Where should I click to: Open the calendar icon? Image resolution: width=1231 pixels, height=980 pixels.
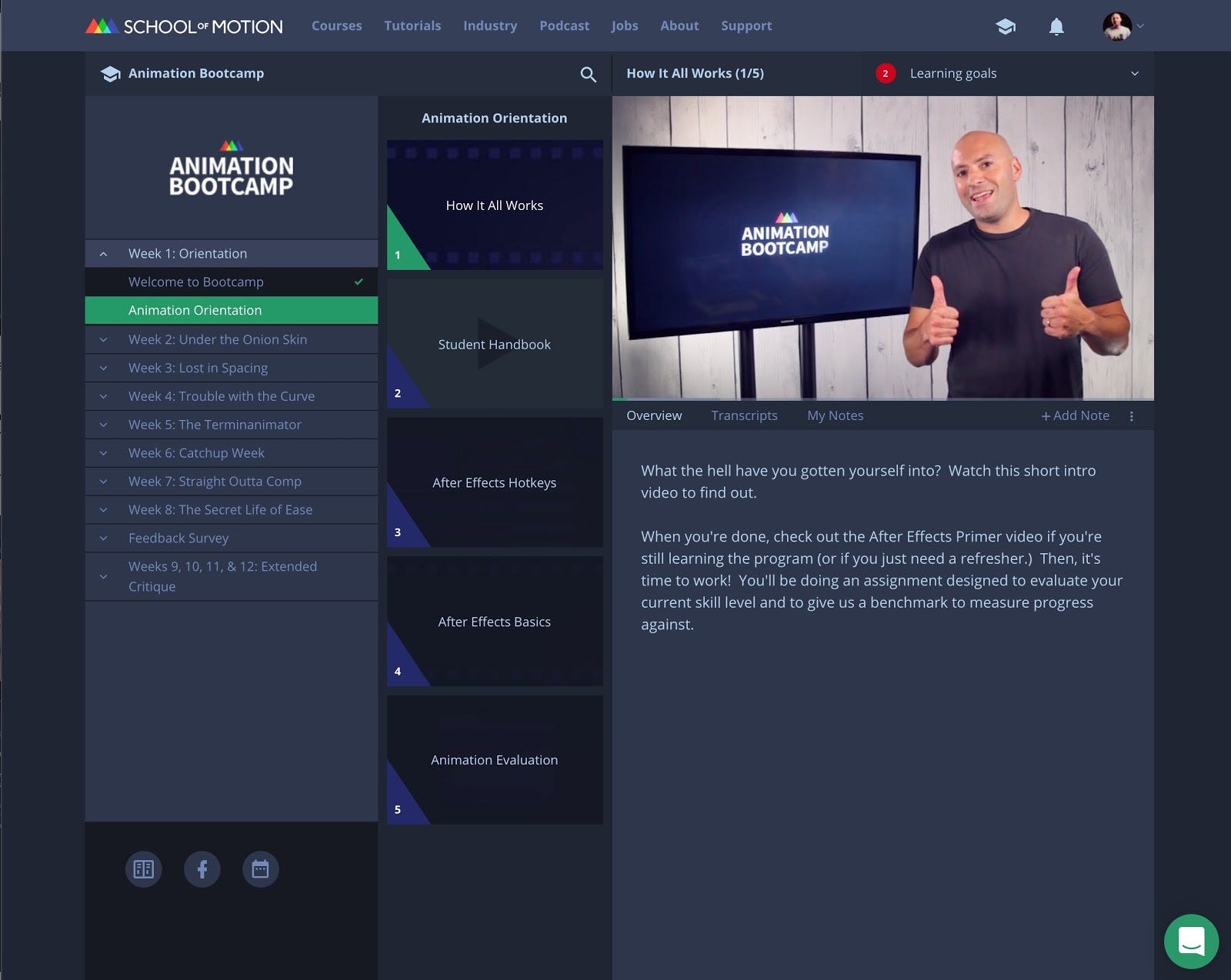tap(261, 869)
